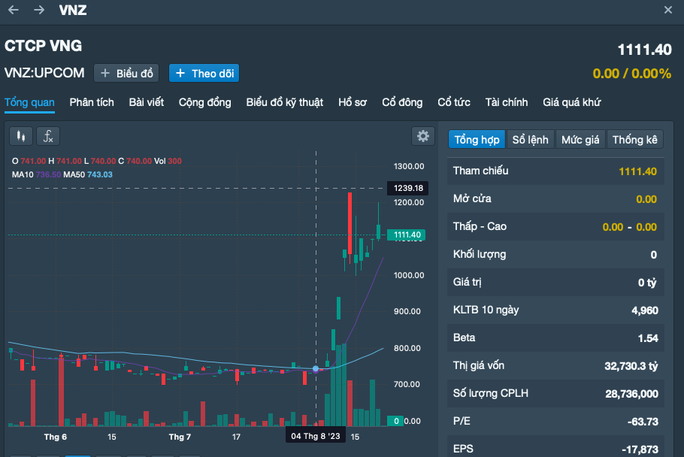
Task: Open Biểu đồ kỹ thuật tab
Action: click(x=285, y=102)
